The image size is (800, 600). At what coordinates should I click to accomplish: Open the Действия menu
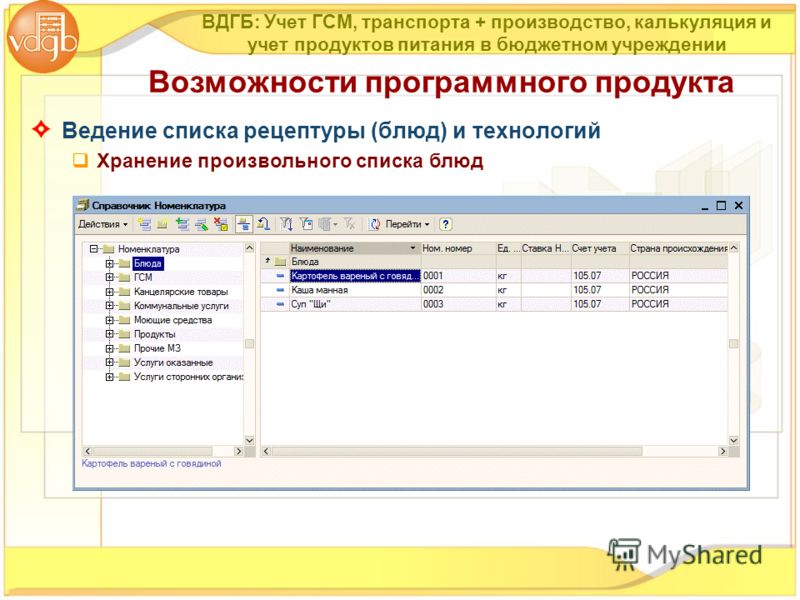(x=103, y=224)
